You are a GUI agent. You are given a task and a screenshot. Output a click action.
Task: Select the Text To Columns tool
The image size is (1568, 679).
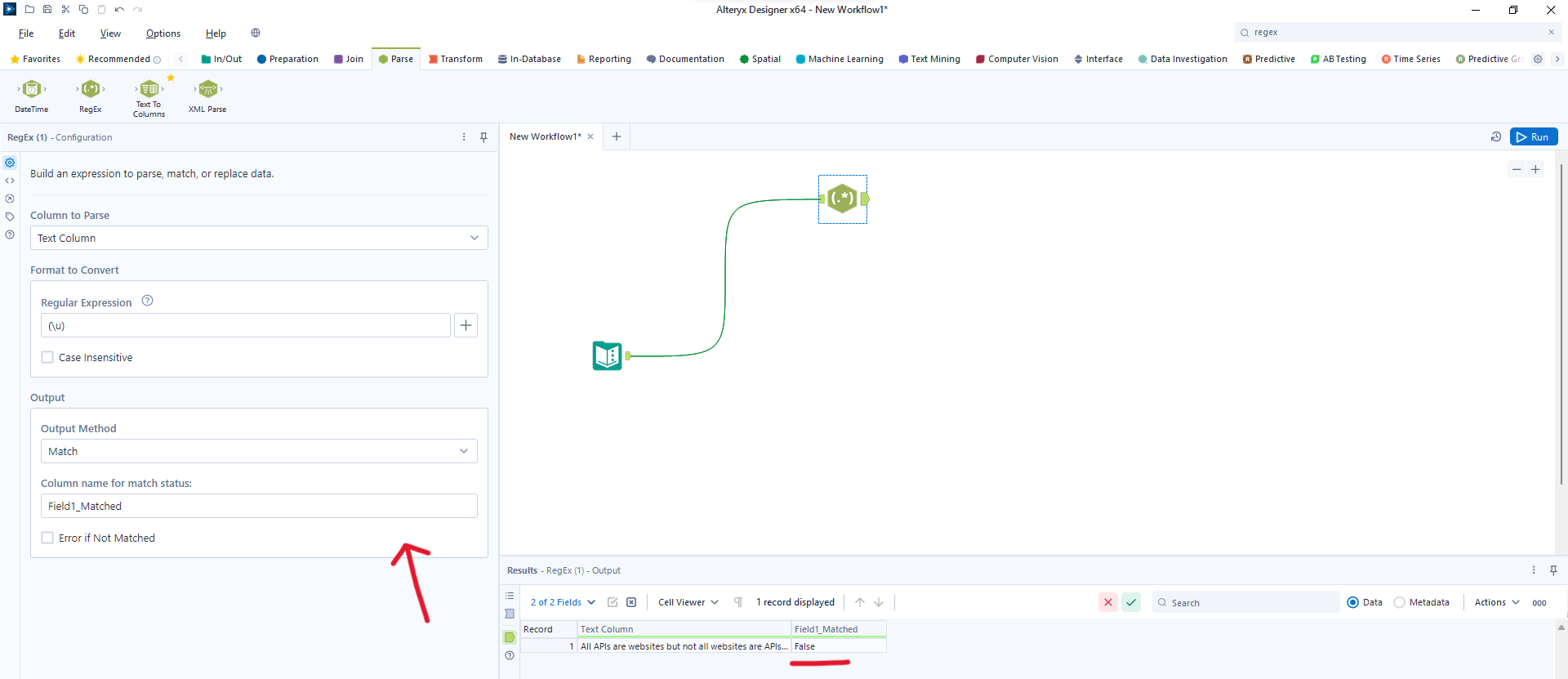point(149,98)
